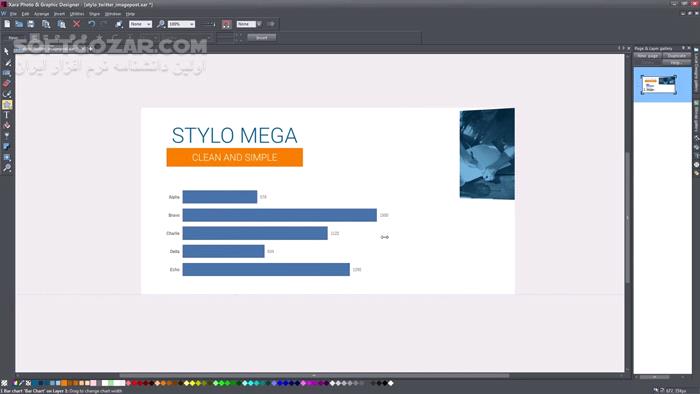Viewport: 700px width, 394px height.
Task: Click the Duplicate page button
Action: (x=677, y=56)
